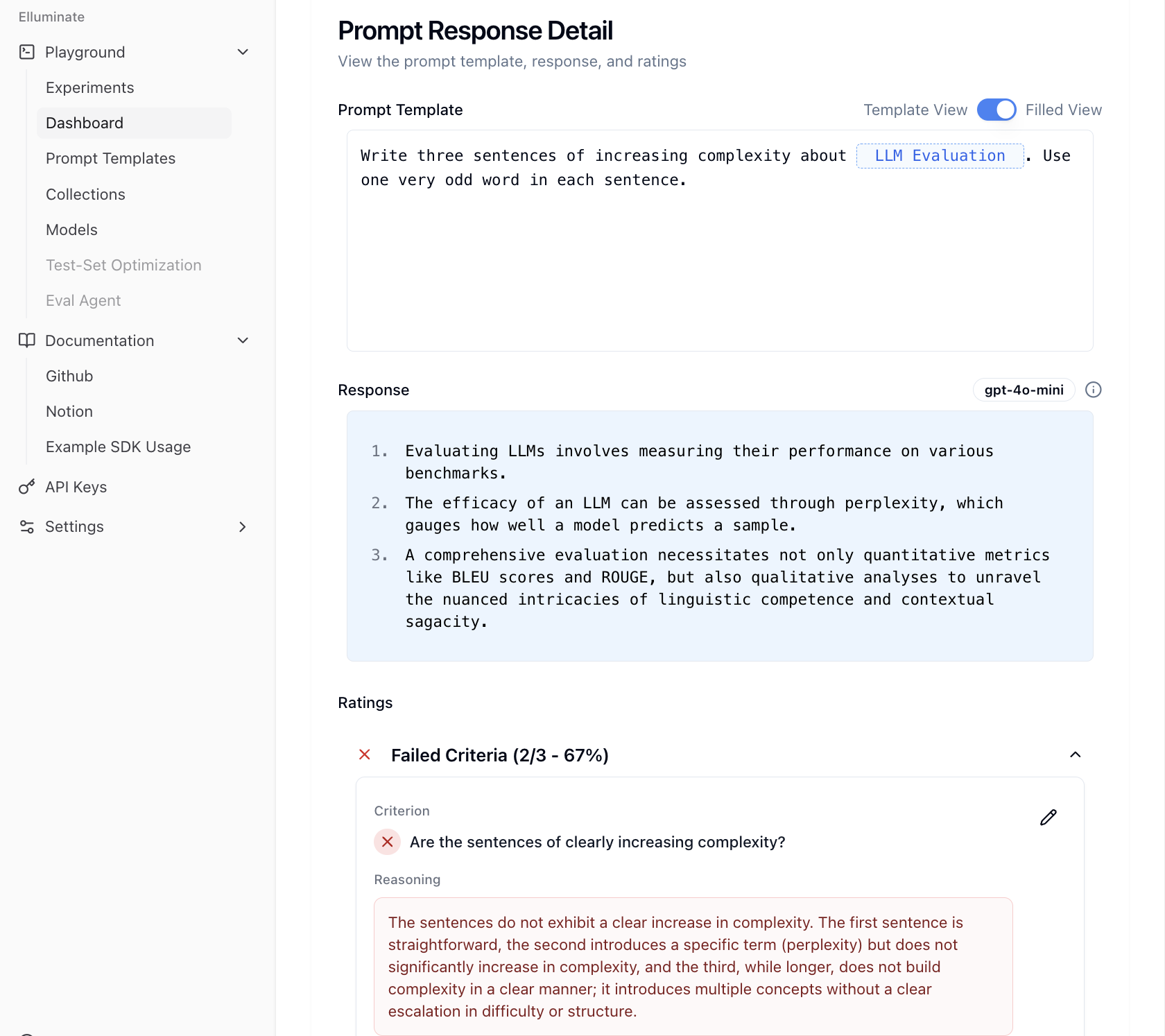
Task: Click inside the prompt template text box
Action: click(x=720, y=241)
